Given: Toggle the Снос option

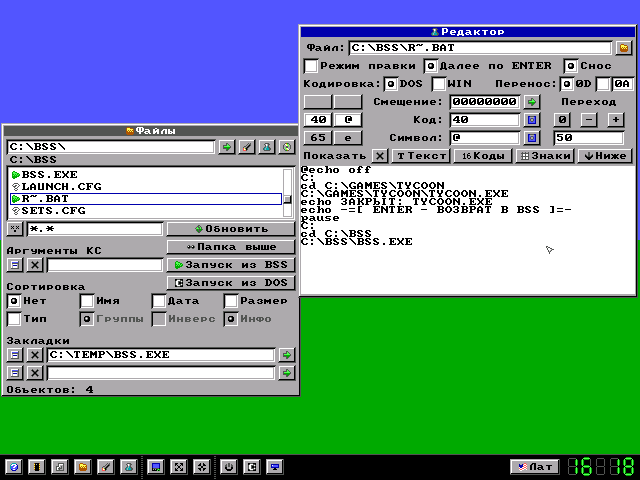Looking at the screenshot, I should (x=571, y=66).
